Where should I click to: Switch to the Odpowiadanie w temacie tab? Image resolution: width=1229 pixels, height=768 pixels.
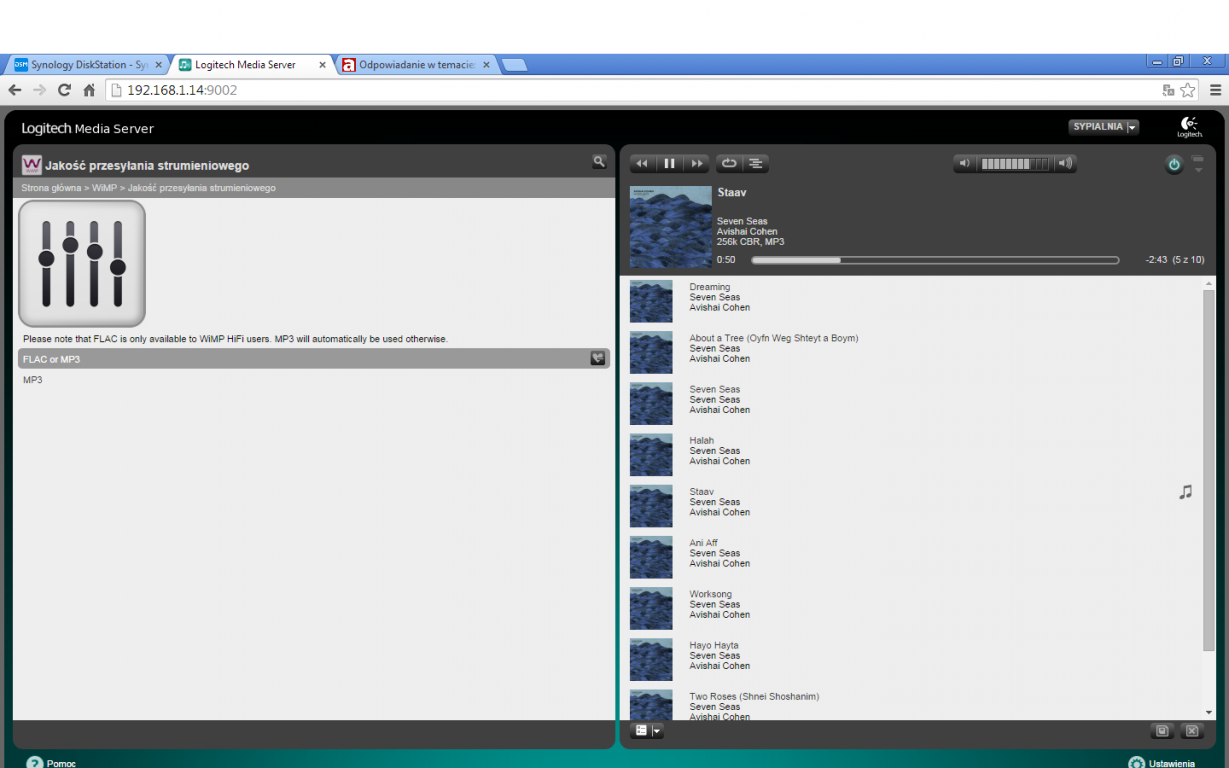point(416,65)
